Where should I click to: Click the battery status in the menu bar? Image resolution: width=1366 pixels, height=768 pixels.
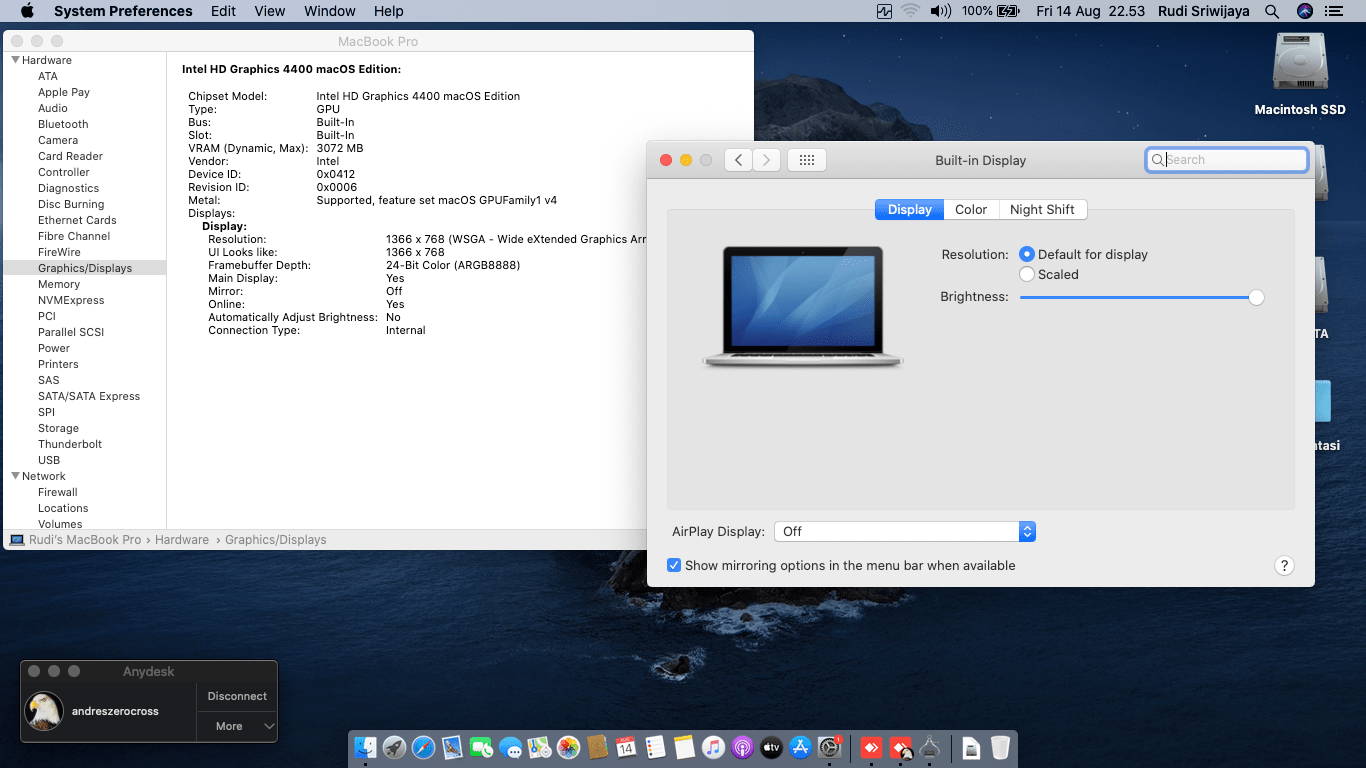pos(990,11)
